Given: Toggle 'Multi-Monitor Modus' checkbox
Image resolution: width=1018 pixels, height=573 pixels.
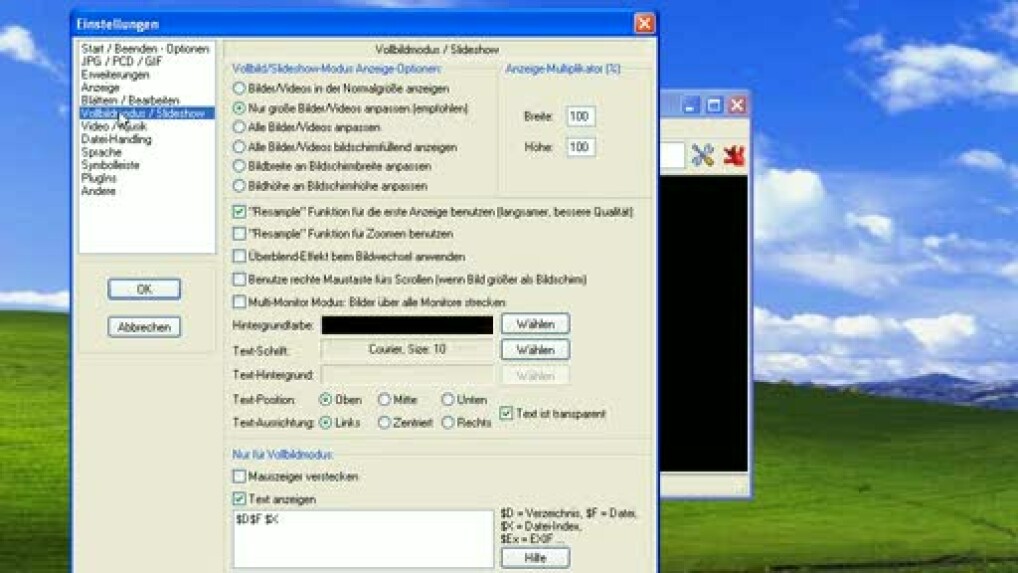Looking at the screenshot, I should pos(239,302).
